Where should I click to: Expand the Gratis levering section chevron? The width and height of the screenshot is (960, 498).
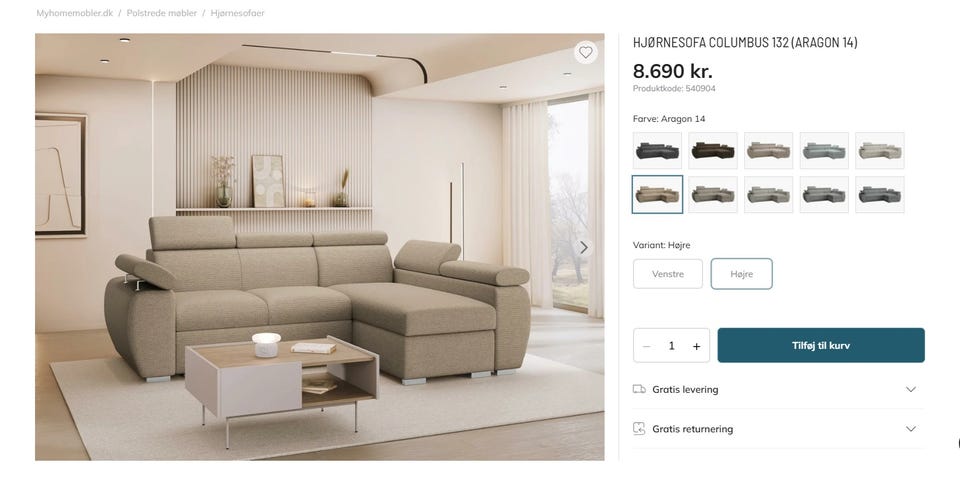click(911, 389)
